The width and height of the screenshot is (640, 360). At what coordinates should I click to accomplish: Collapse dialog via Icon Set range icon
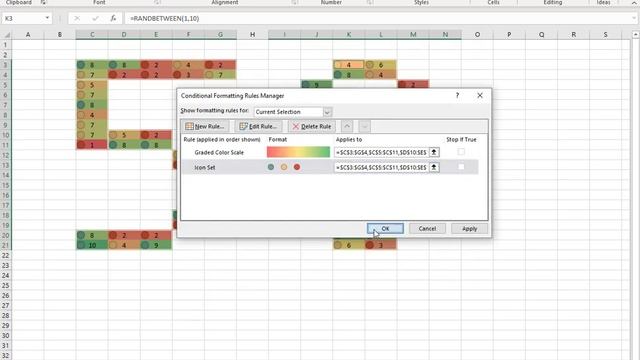(x=434, y=167)
